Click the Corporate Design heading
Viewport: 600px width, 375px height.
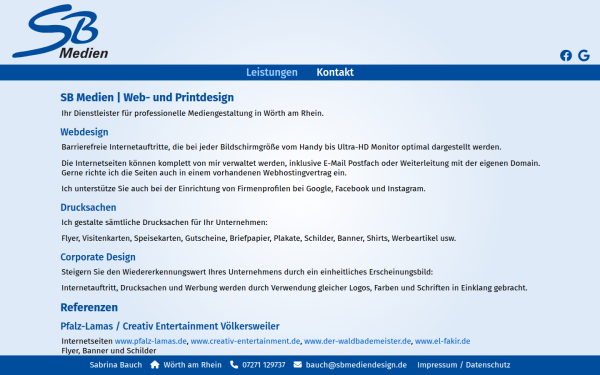(x=98, y=257)
